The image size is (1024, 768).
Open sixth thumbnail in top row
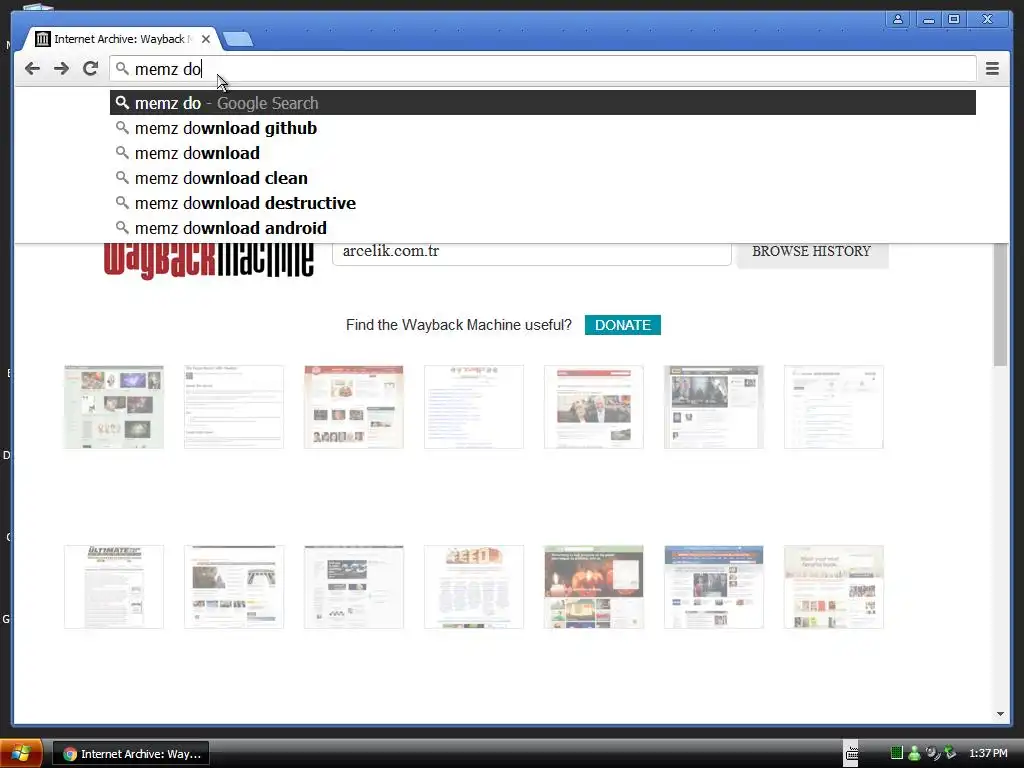[x=714, y=407]
